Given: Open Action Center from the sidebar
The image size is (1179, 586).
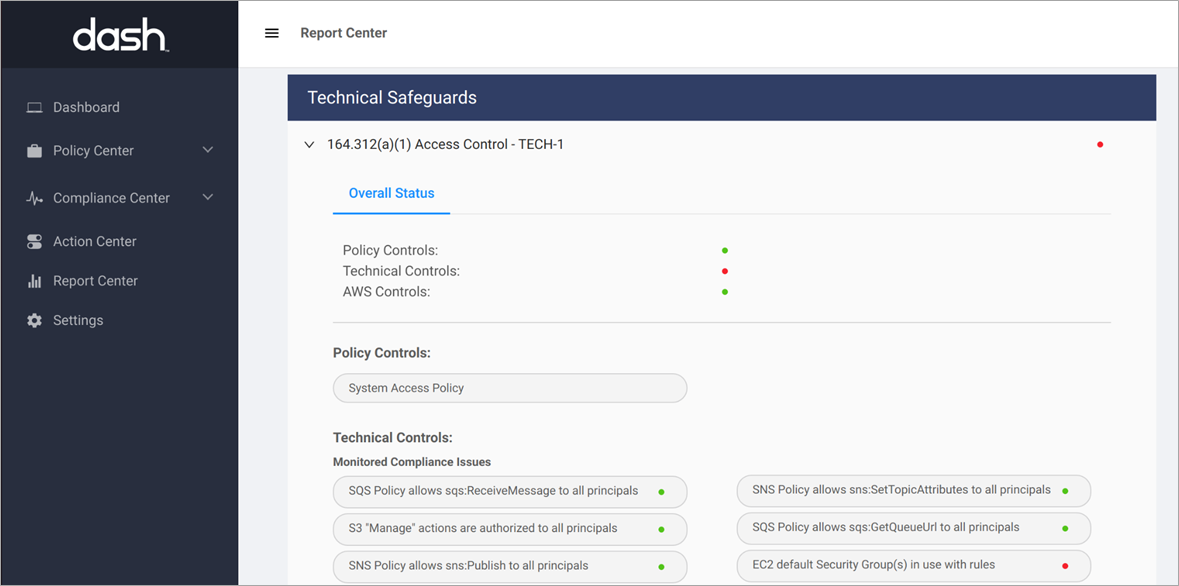Looking at the screenshot, I should pyautogui.click(x=94, y=241).
